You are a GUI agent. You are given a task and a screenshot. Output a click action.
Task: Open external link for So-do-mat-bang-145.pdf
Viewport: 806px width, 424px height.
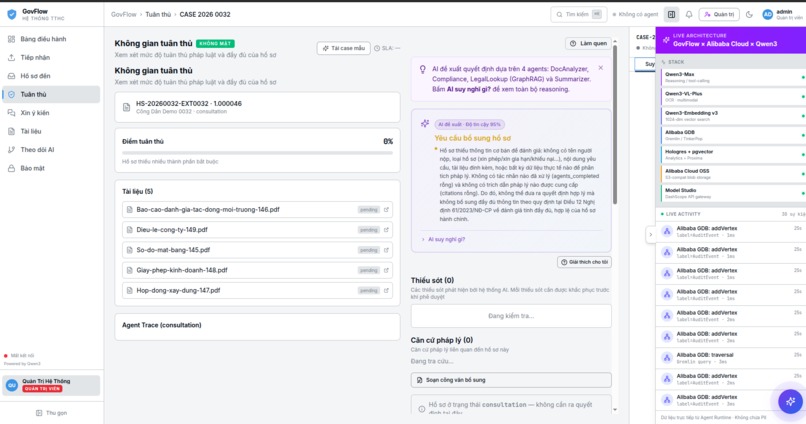[x=386, y=250]
